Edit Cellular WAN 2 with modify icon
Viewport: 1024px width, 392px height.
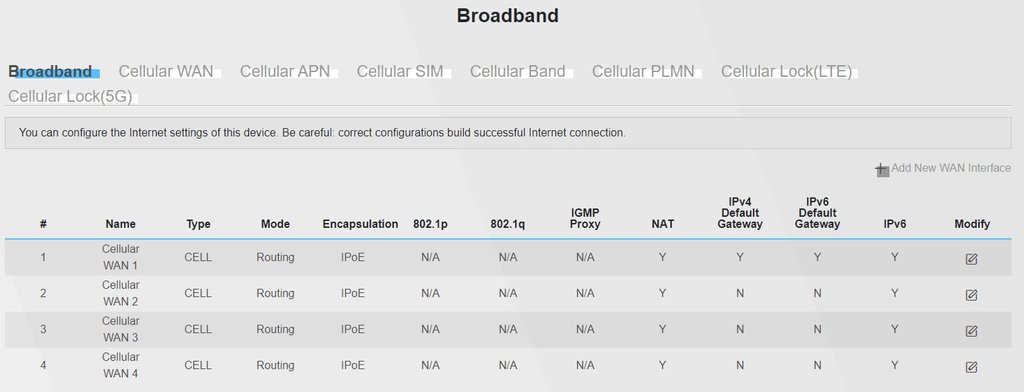pos(971,295)
